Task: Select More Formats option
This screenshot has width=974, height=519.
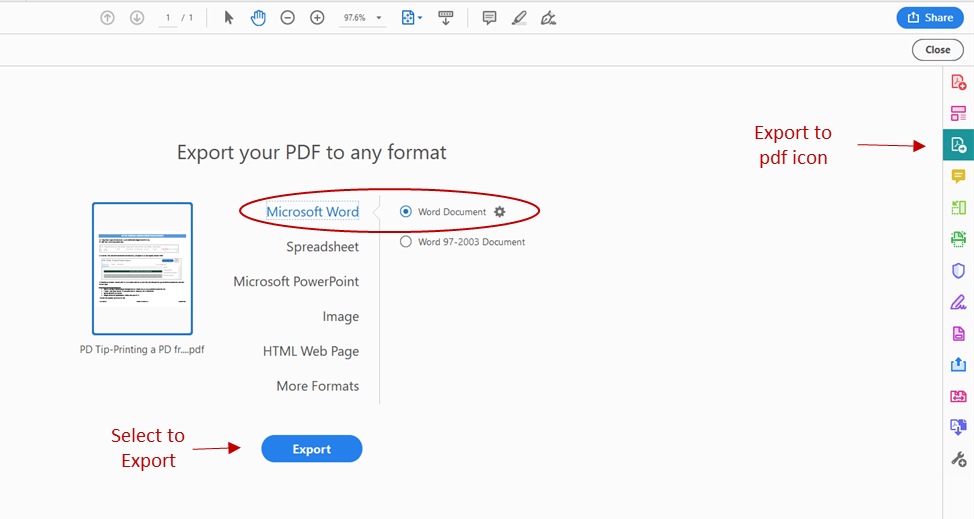Action: 317,386
